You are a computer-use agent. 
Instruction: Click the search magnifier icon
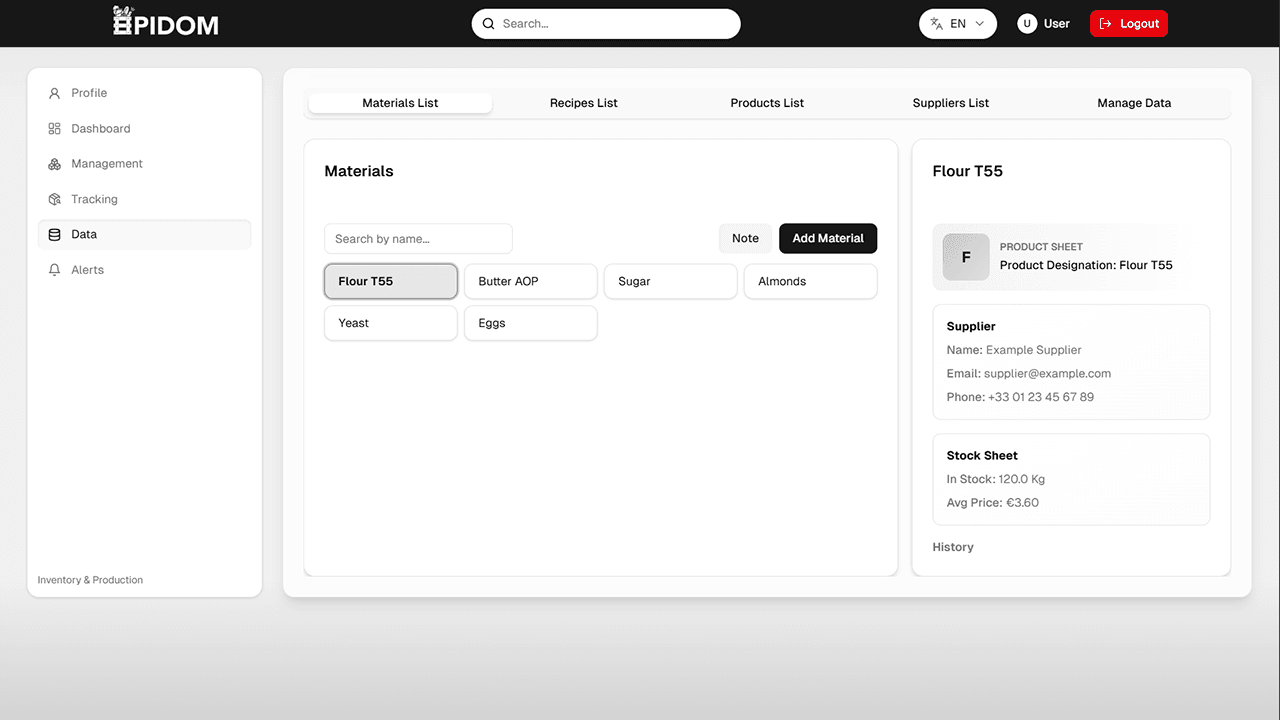tap(488, 23)
